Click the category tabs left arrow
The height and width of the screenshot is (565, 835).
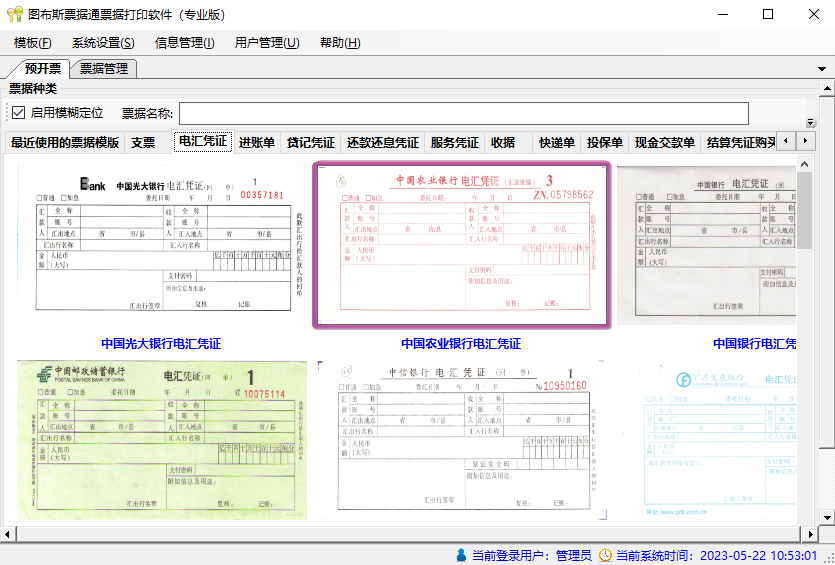coord(786,141)
